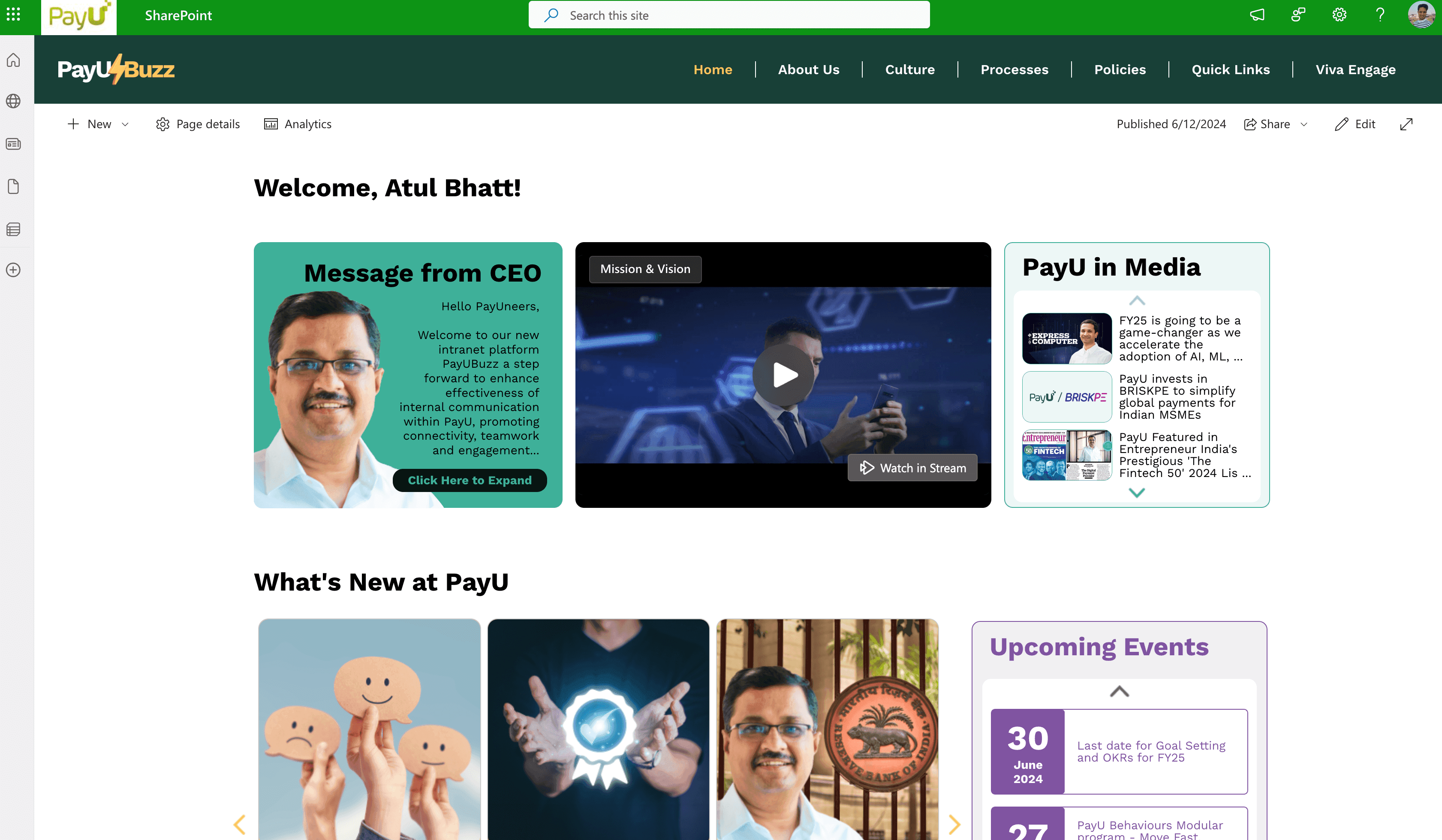The width and height of the screenshot is (1442, 840).
Task: Open the megaphone announcements icon
Action: (1257, 15)
